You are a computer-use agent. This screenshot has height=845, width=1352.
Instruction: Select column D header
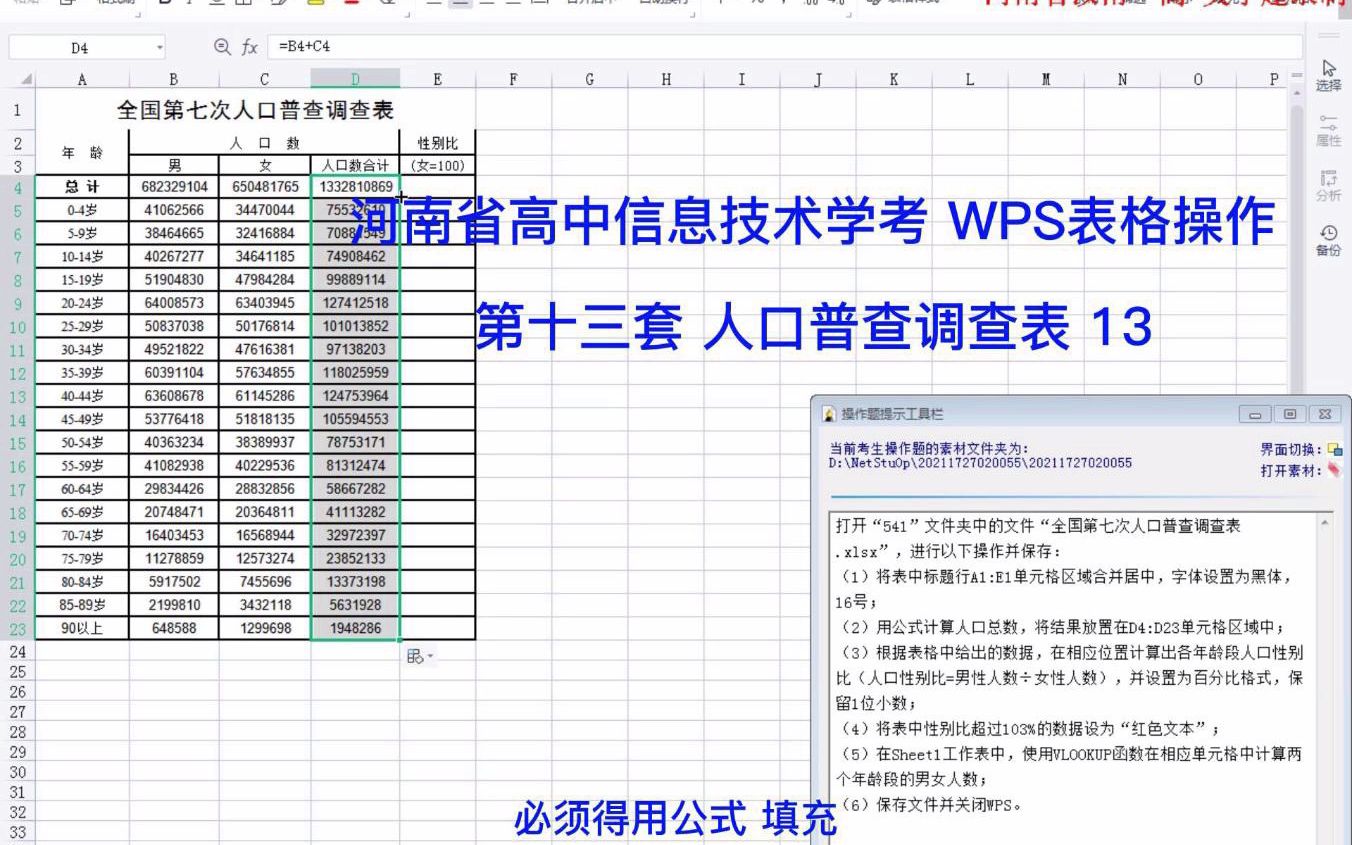(355, 80)
